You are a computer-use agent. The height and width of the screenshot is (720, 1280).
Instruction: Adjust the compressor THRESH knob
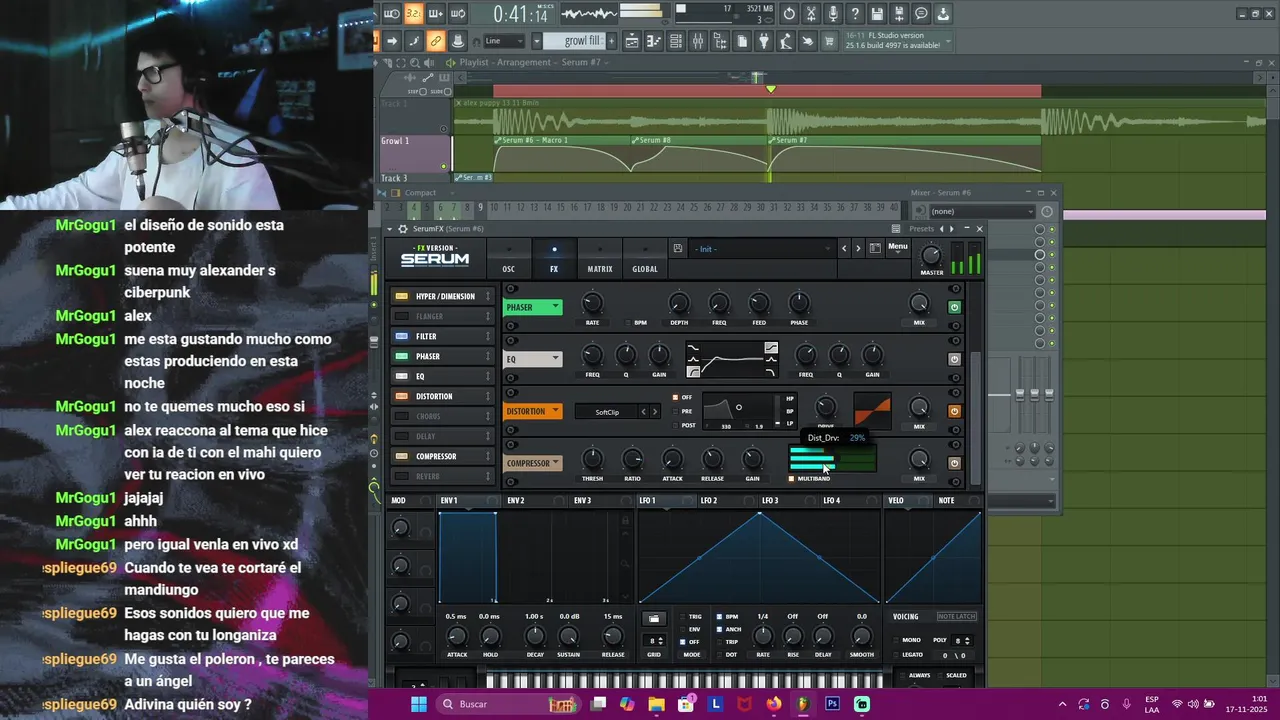(592, 460)
